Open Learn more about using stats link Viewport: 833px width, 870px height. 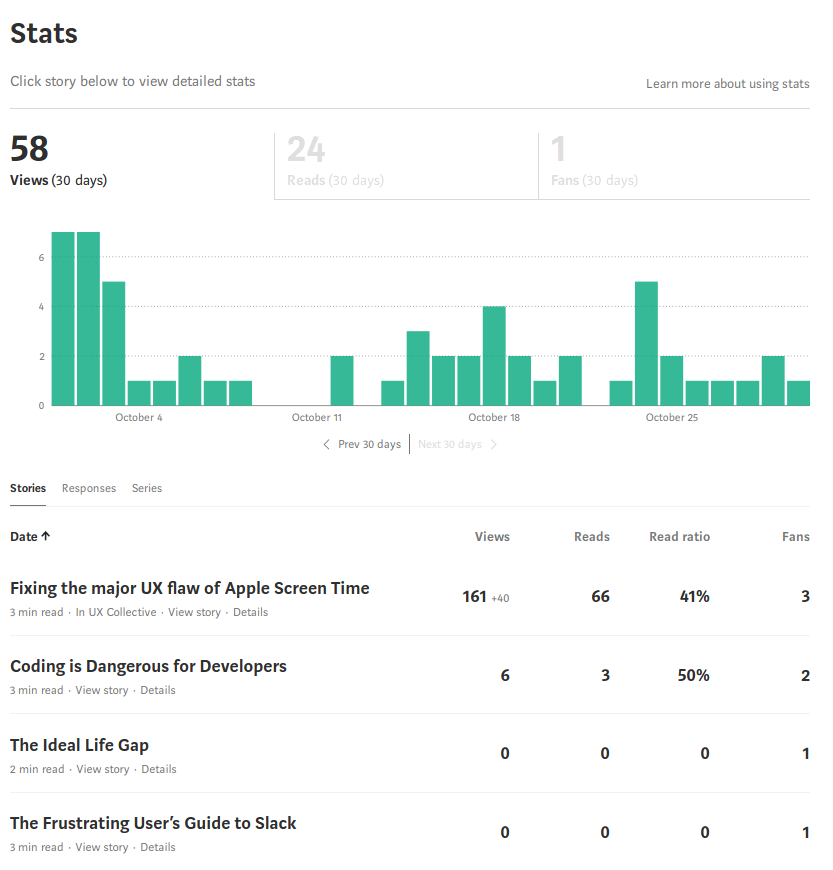click(x=728, y=84)
